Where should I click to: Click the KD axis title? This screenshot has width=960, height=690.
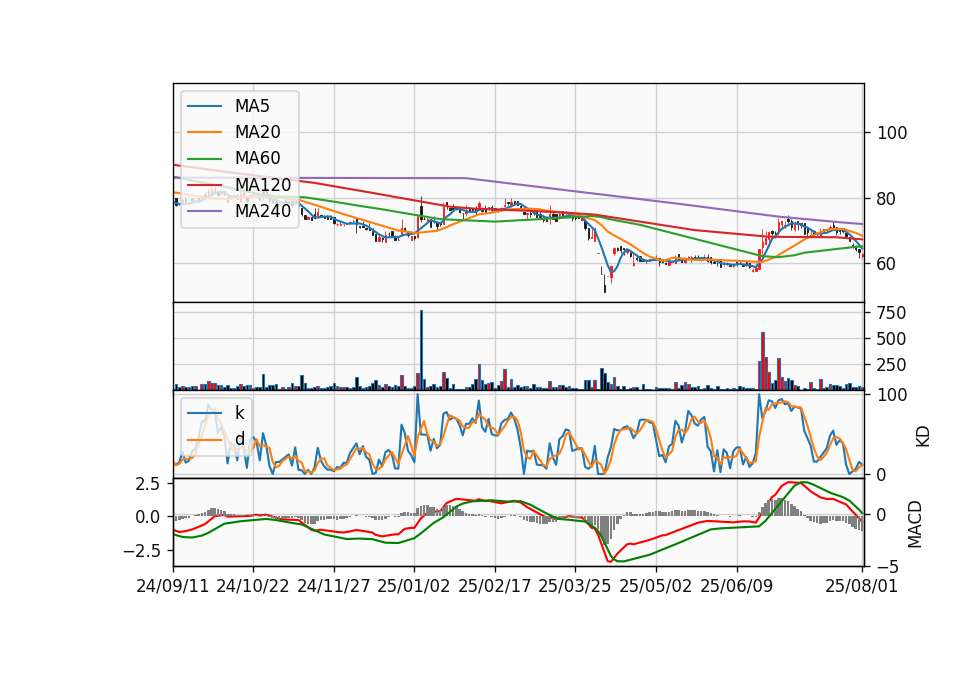(923, 437)
